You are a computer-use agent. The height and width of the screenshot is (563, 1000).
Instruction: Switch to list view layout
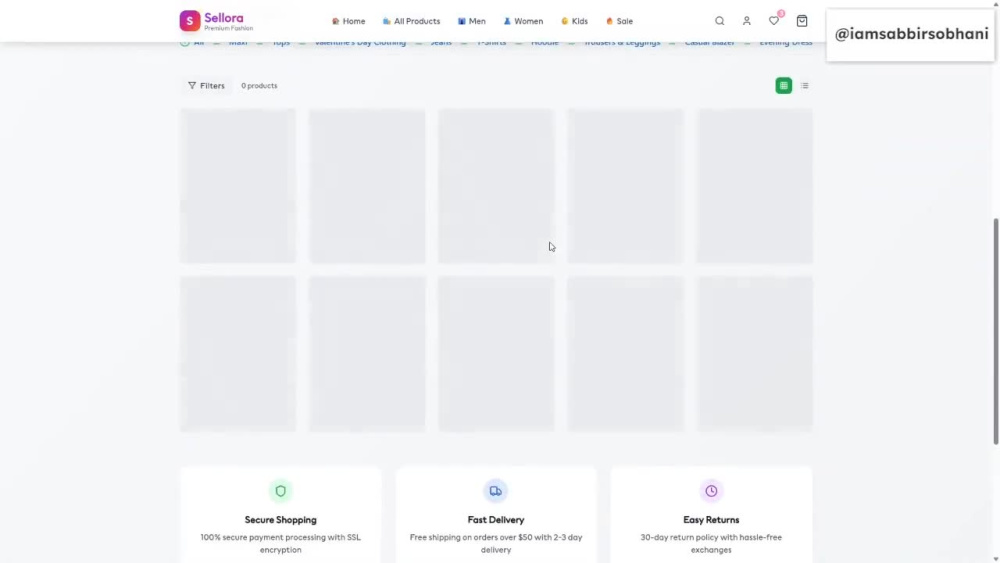[x=805, y=85]
